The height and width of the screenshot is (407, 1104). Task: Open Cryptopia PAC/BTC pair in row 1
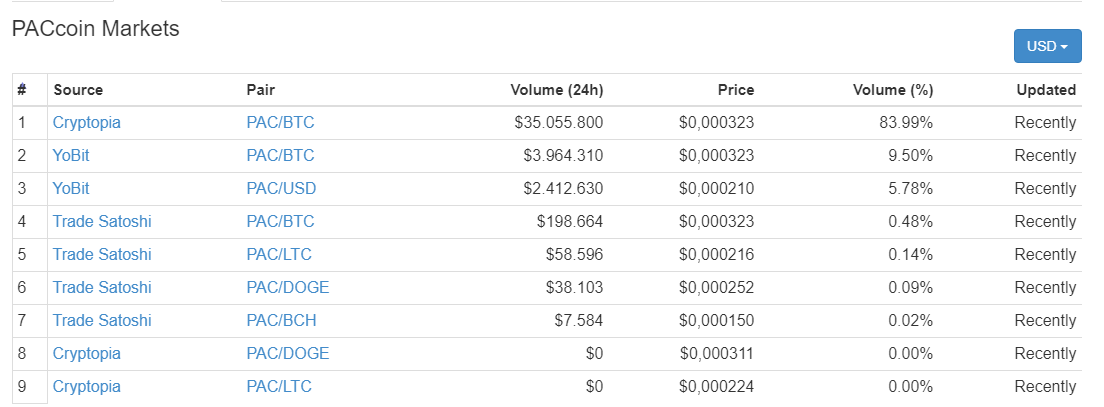pos(280,123)
